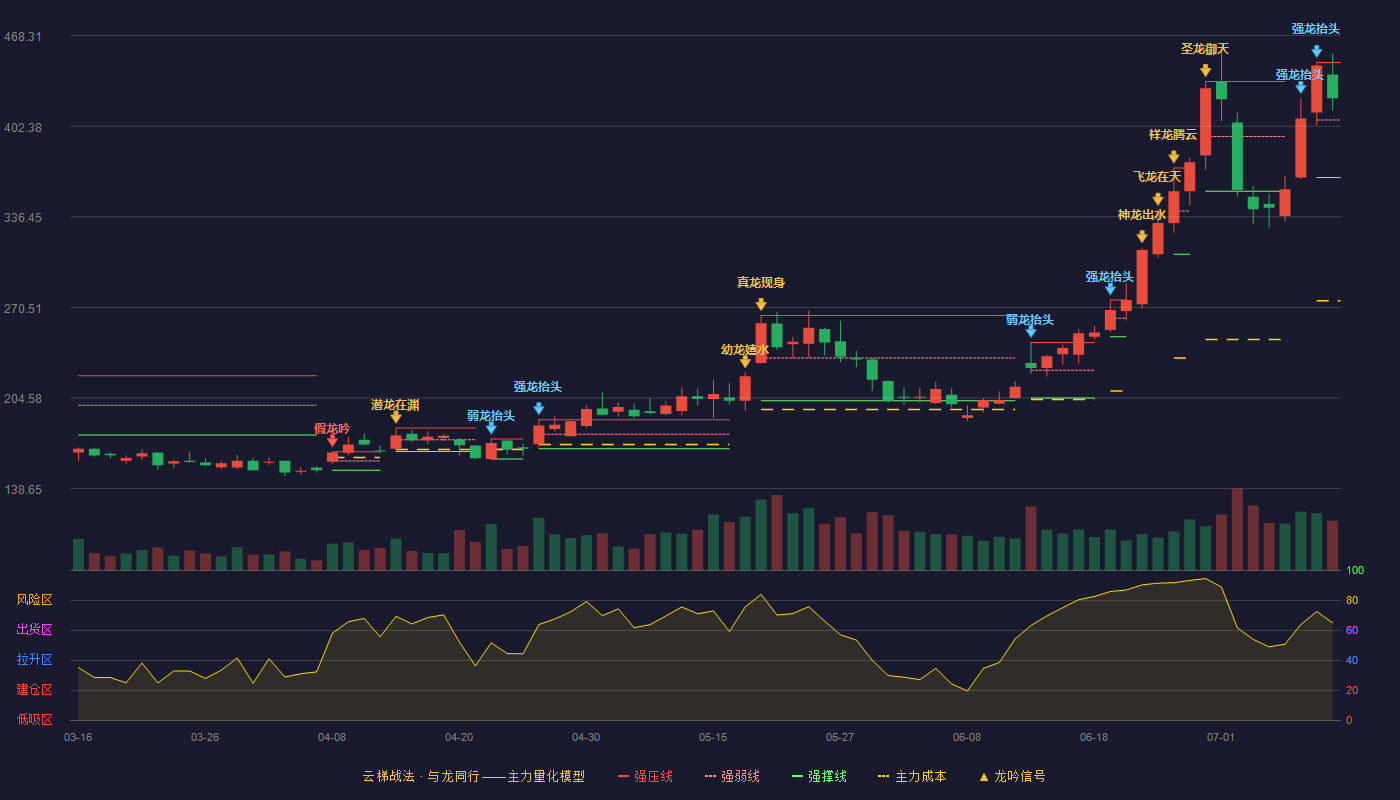Toggle the 强弱线 legend series

click(x=733, y=776)
